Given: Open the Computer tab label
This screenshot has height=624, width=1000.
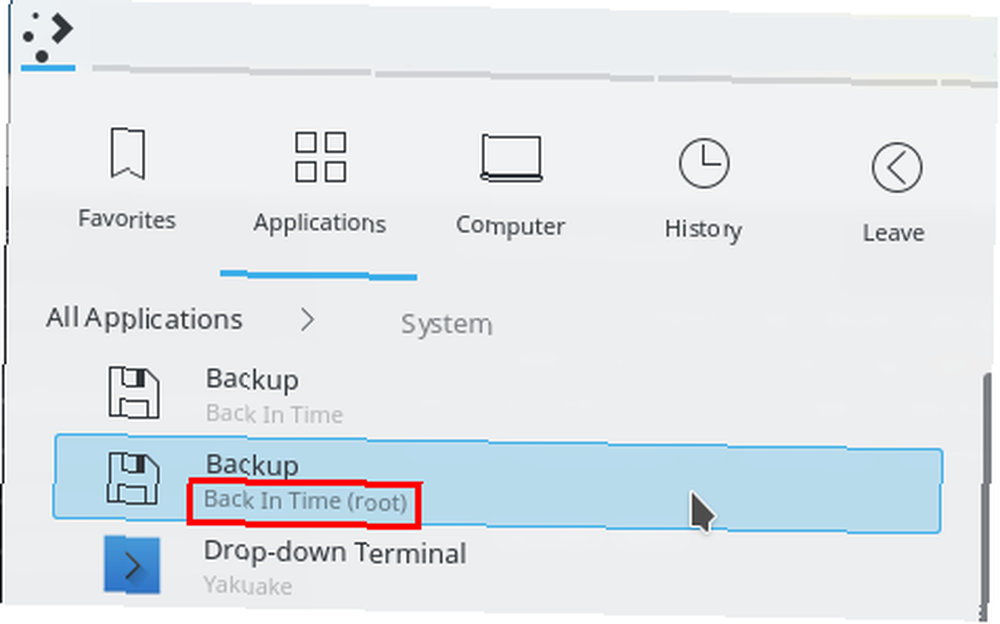Looking at the screenshot, I should (510, 226).
